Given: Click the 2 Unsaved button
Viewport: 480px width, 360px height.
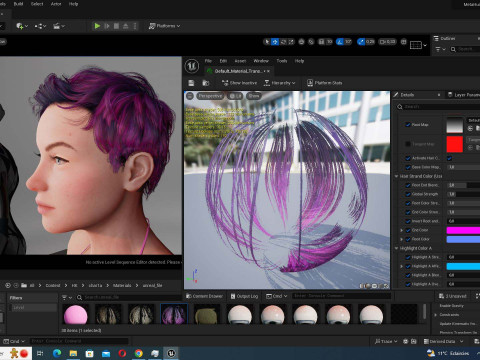Looking at the screenshot, I should pos(452,296).
